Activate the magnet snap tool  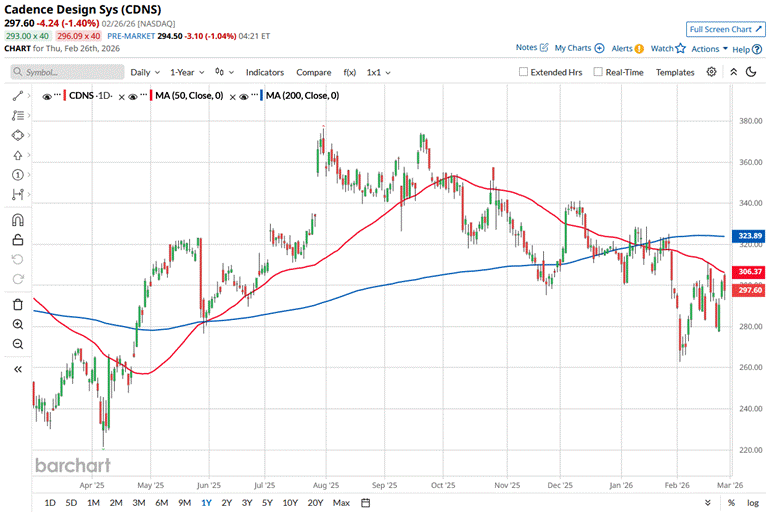(18, 220)
